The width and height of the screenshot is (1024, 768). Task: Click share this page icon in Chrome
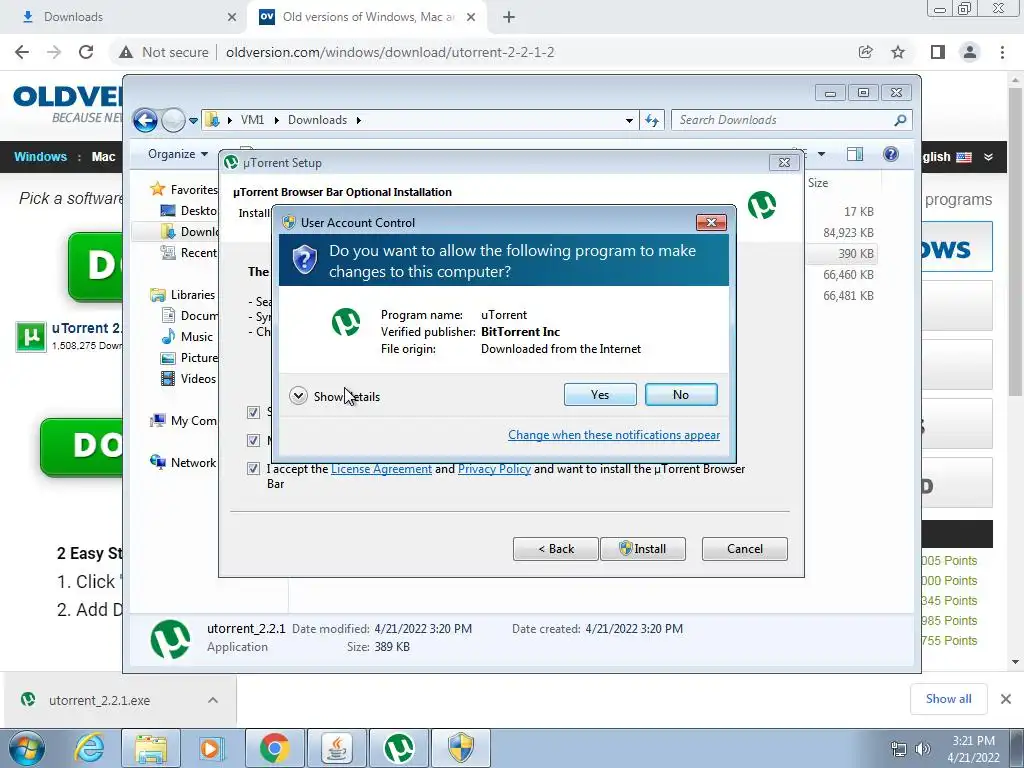click(866, 52)
